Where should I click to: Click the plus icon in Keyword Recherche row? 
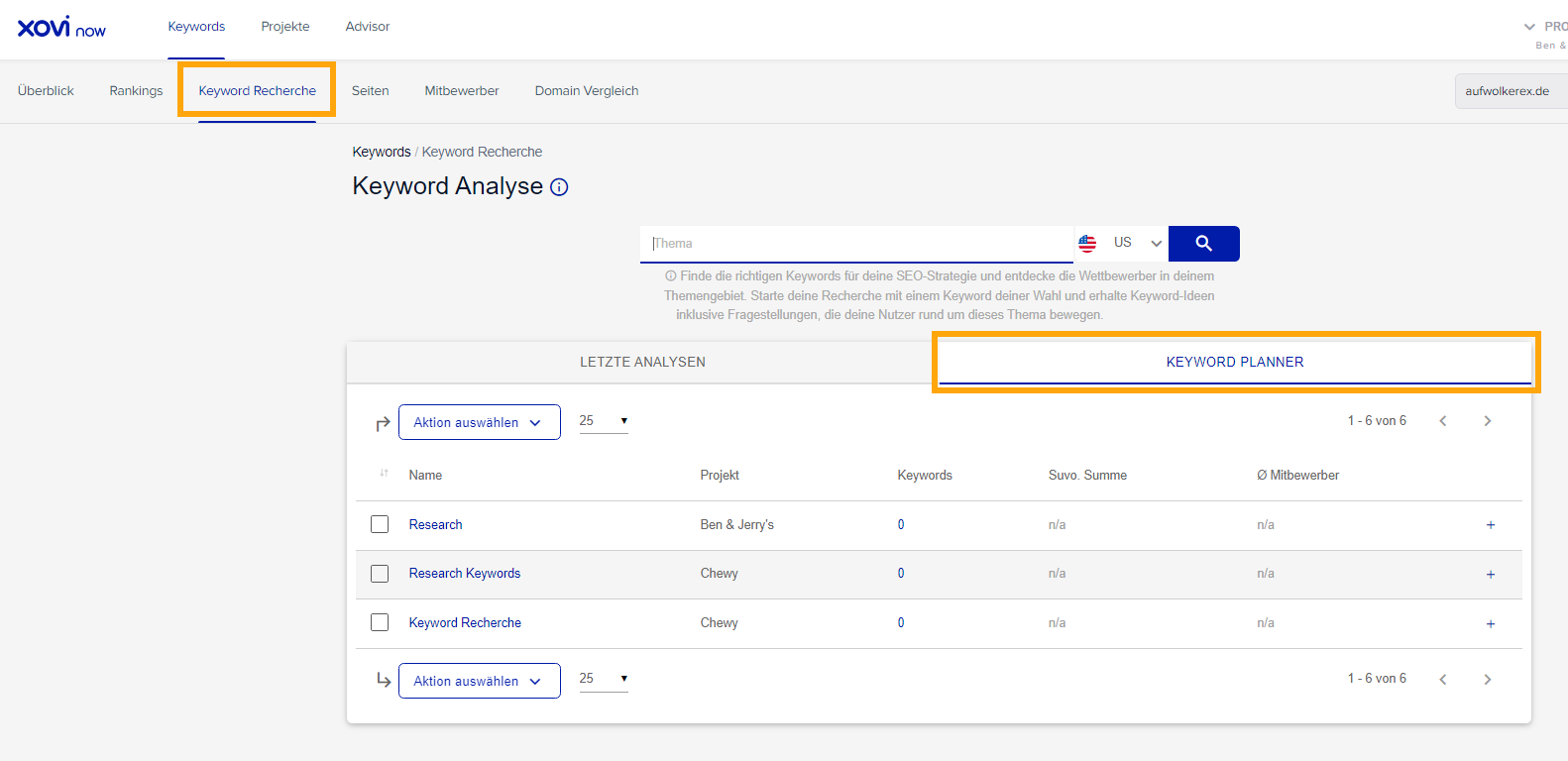(x=1490, y=624)
